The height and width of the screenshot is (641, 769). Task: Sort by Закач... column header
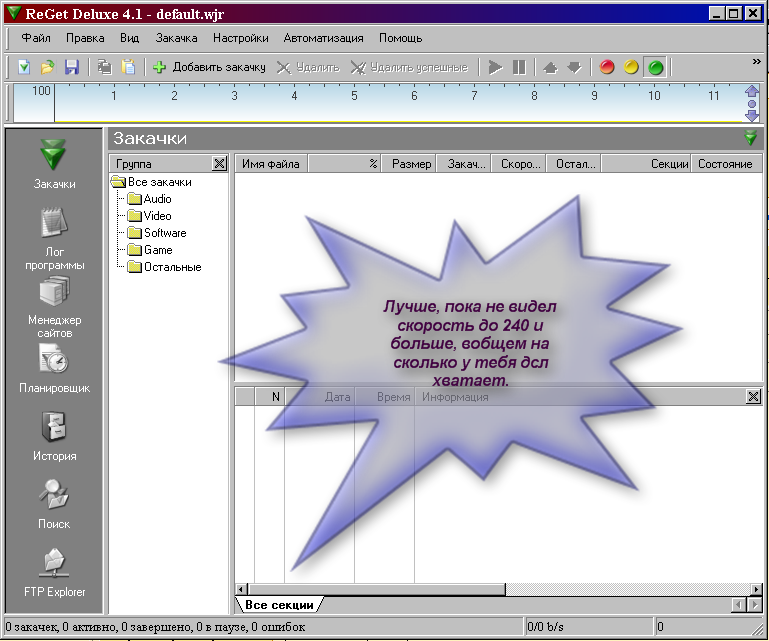click(464, 164)
